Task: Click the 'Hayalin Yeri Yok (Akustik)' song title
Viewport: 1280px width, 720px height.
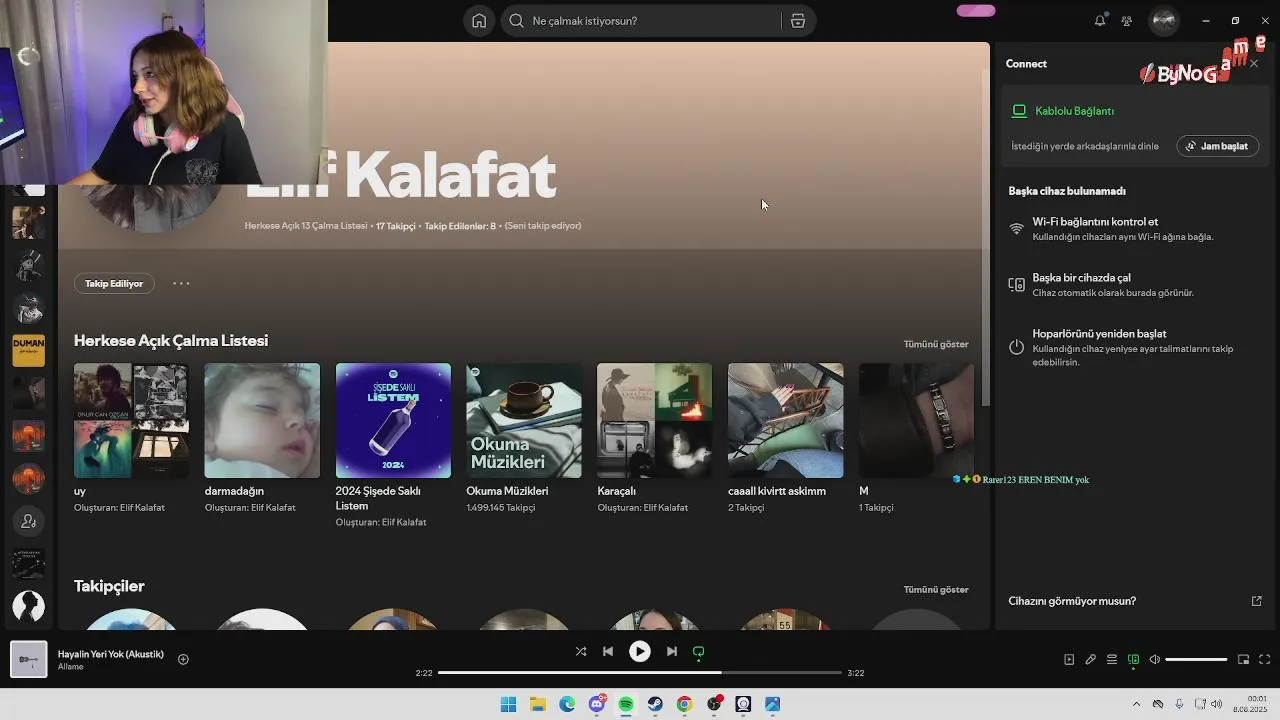Action: (111, 654)
